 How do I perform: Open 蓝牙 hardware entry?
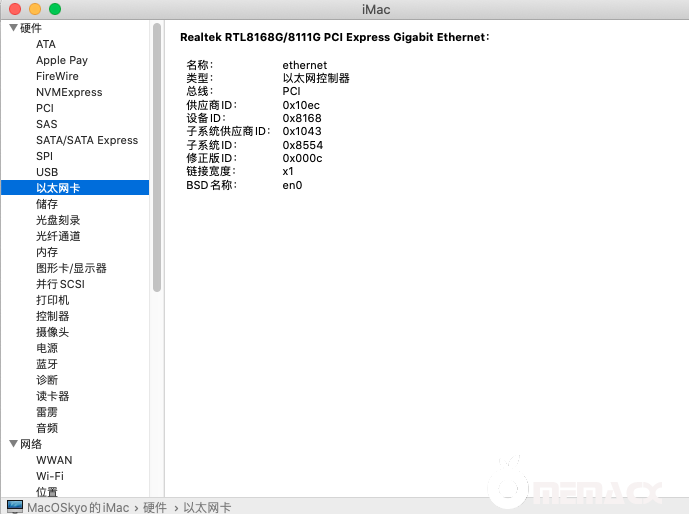click(47, 364)
